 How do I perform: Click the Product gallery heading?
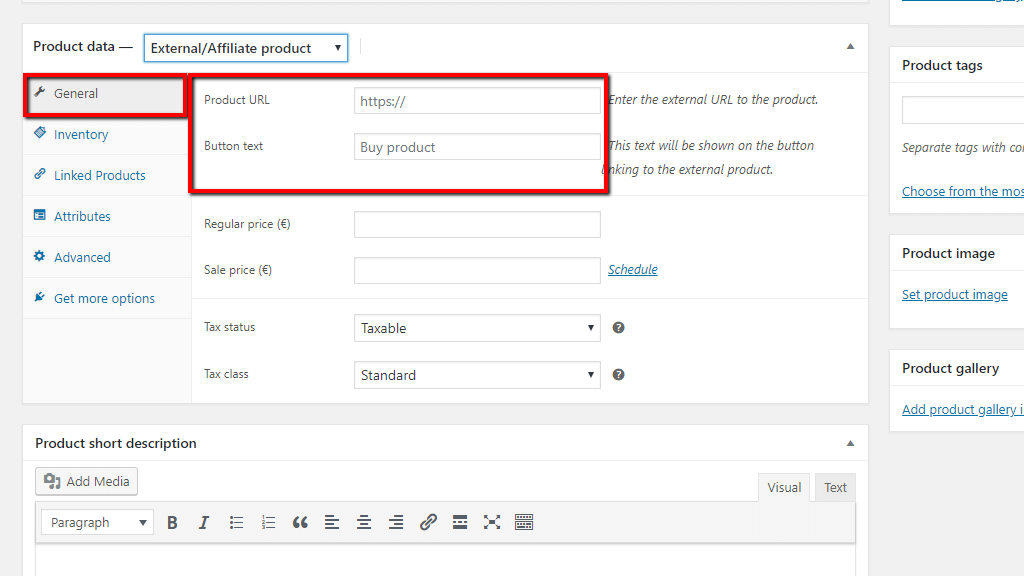pos(950,368)
